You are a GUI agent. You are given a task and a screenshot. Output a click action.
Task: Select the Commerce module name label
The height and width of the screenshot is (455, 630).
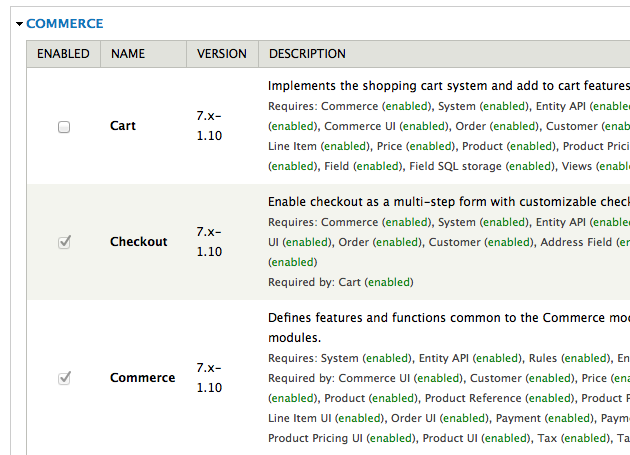[142, 378]
